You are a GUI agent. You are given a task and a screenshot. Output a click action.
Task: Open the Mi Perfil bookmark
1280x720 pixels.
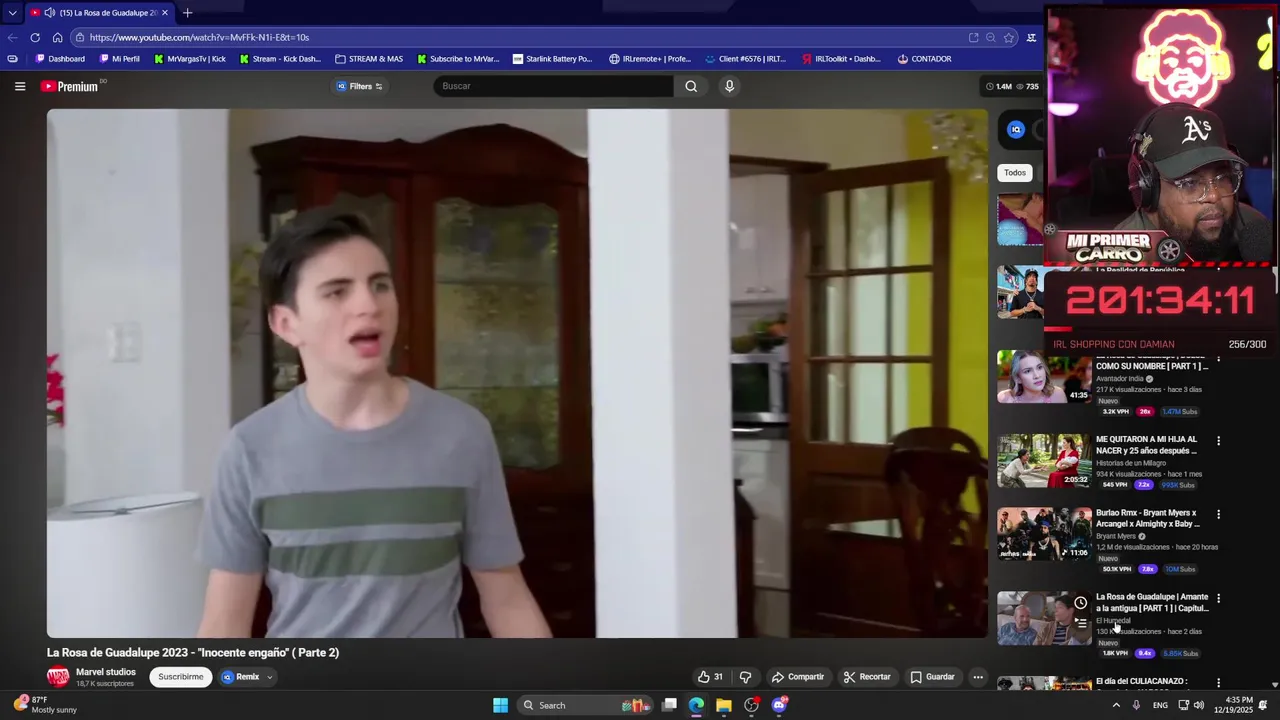click(119, 59)
